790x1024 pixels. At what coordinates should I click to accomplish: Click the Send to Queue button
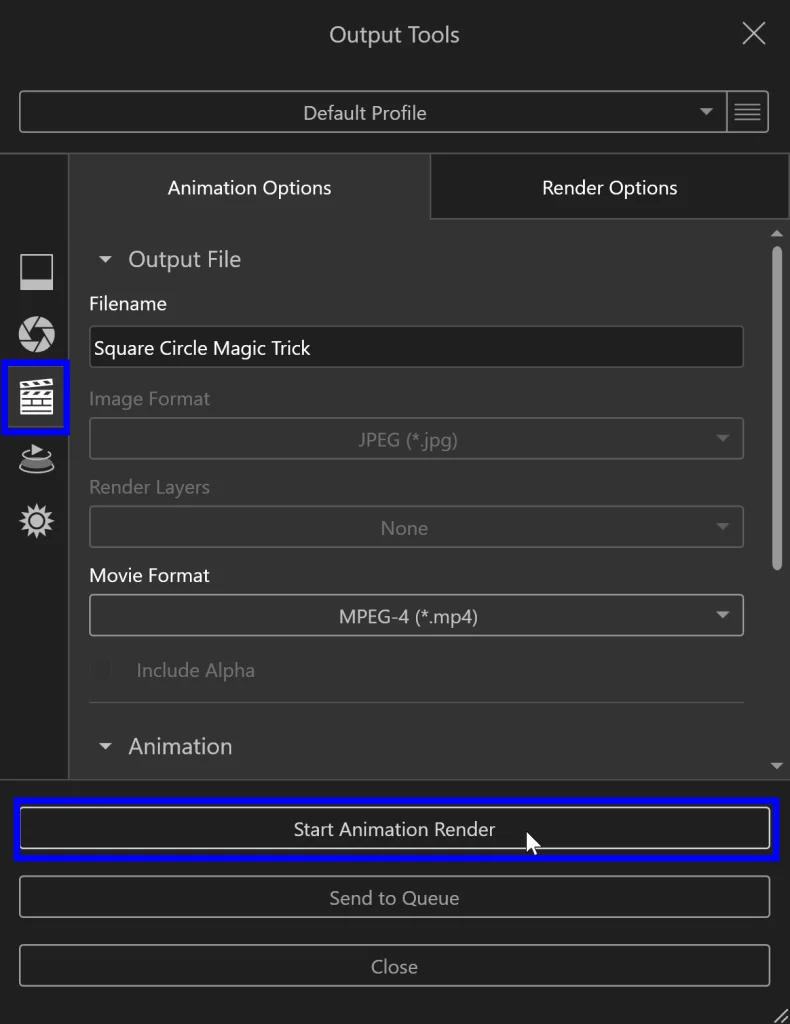click(x=394, y=897)
